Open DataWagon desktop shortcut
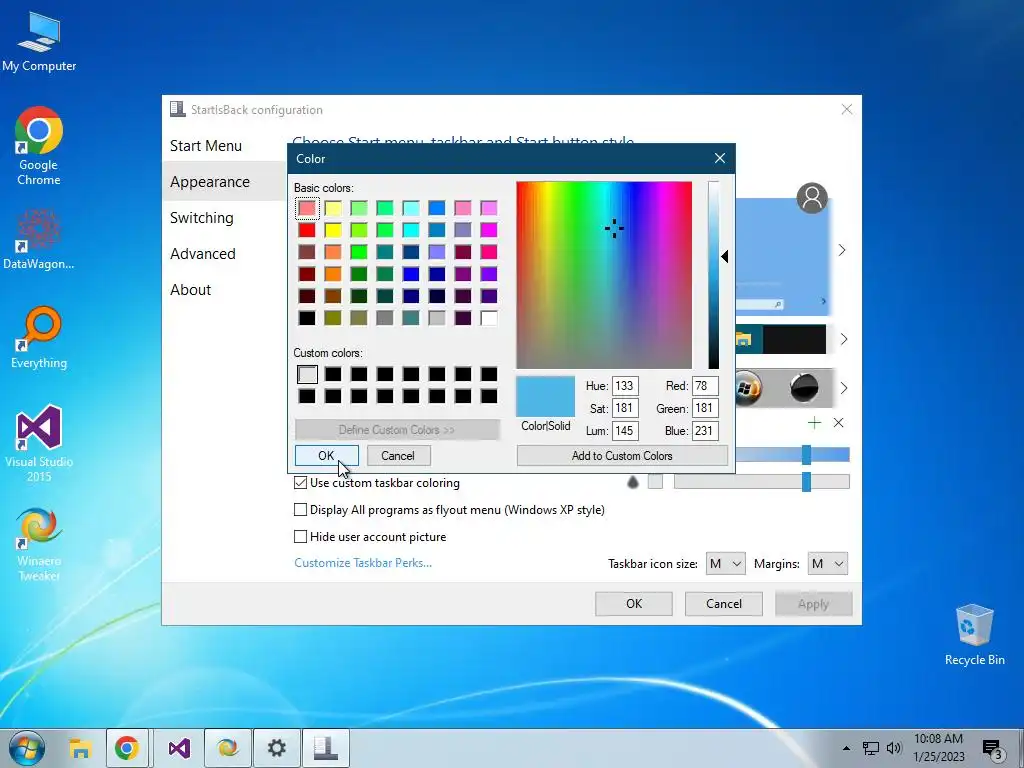1024x768 pixels. pyautogui.click(x=39, y=240)
